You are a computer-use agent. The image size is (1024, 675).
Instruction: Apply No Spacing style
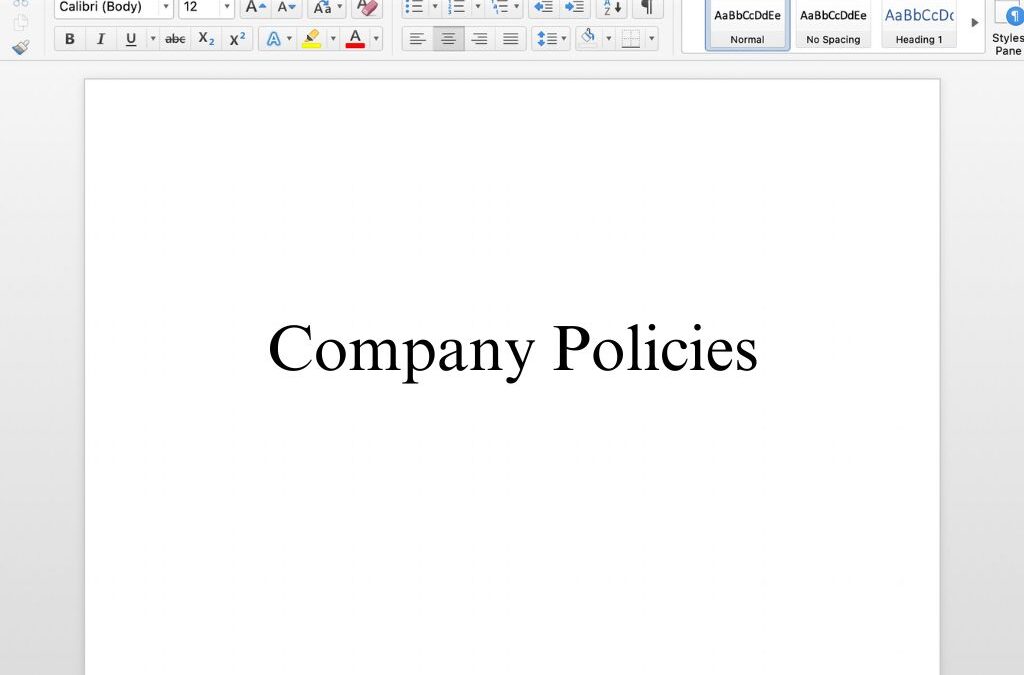point(833,25)
